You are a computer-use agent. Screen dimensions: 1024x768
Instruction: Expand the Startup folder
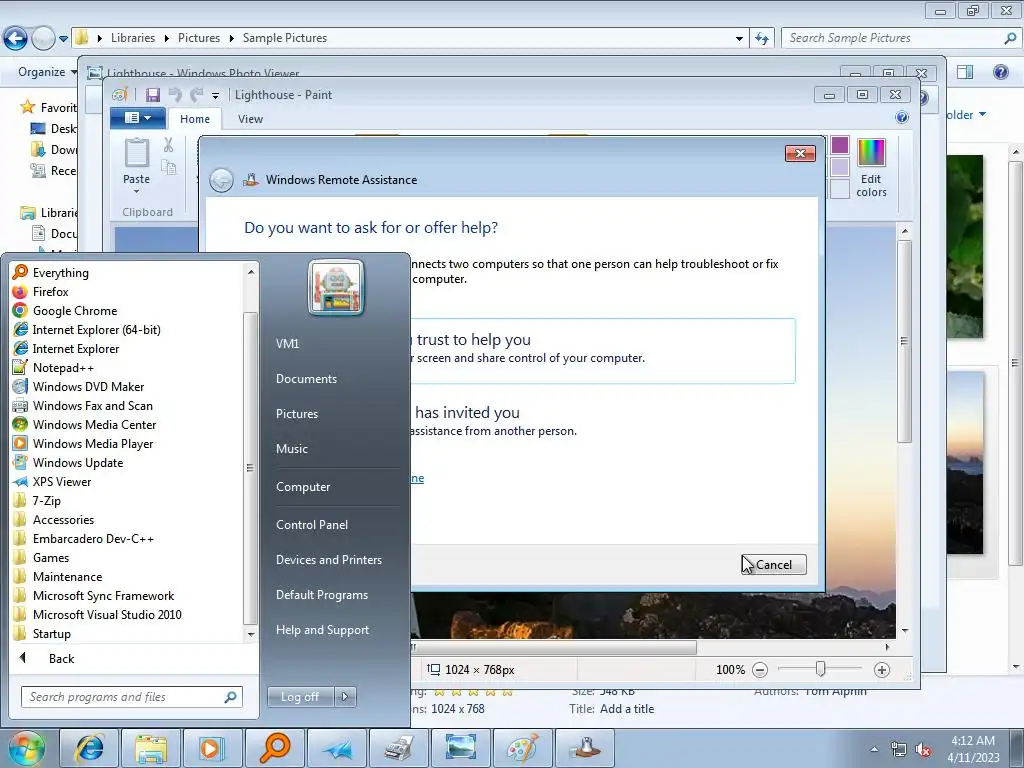click(42, 633)
